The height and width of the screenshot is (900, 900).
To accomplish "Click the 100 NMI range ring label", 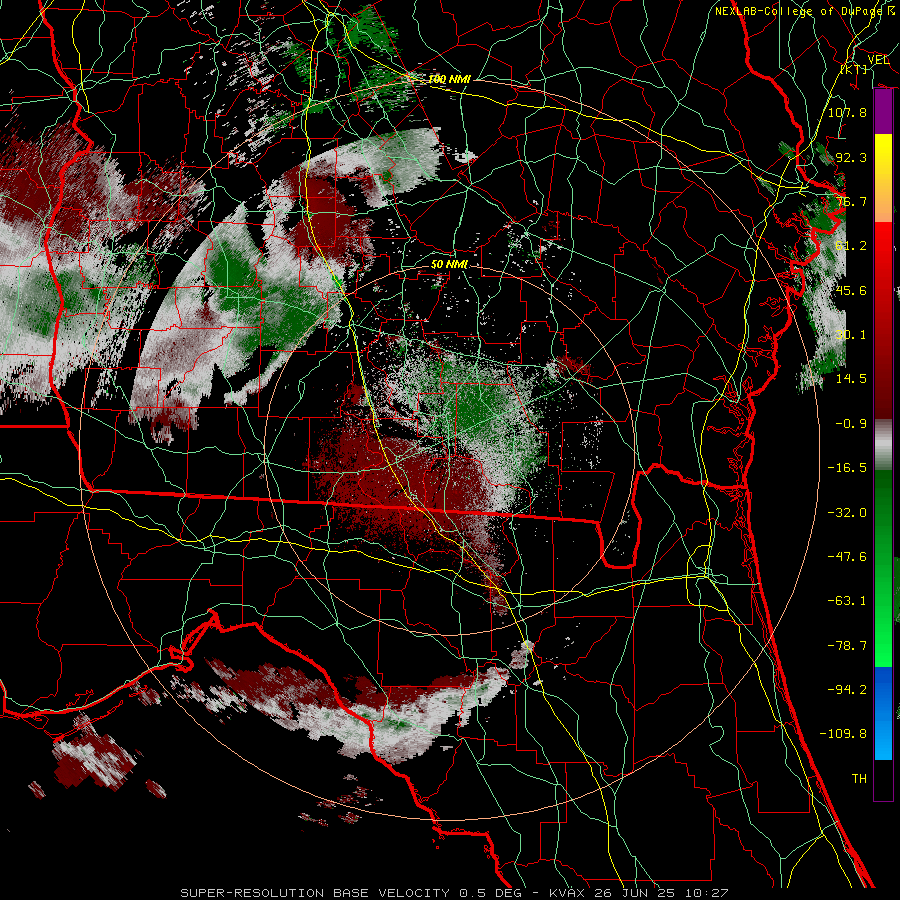I will (x=449, y=79).
